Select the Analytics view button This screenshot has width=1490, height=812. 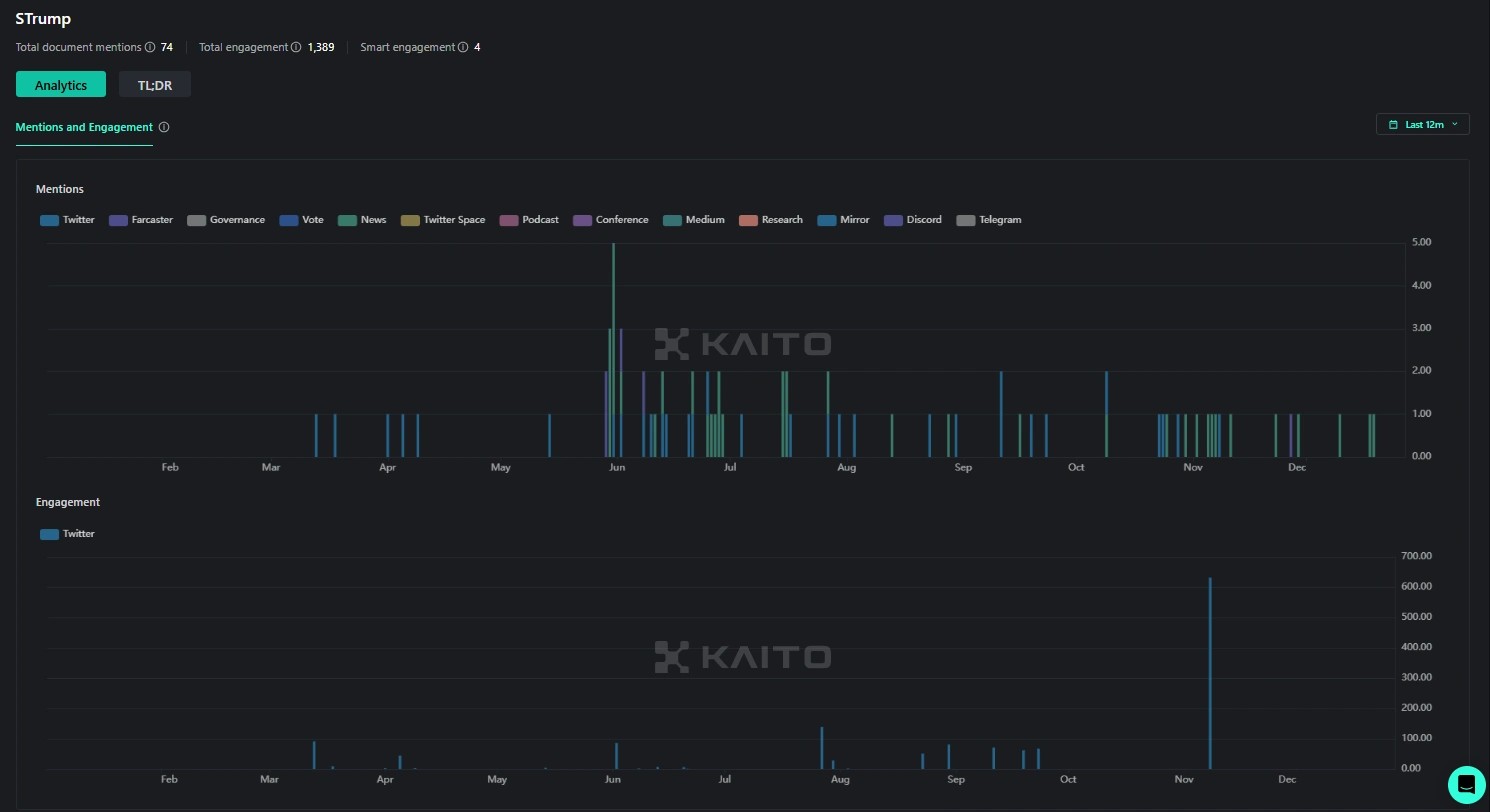pos(61,85)
